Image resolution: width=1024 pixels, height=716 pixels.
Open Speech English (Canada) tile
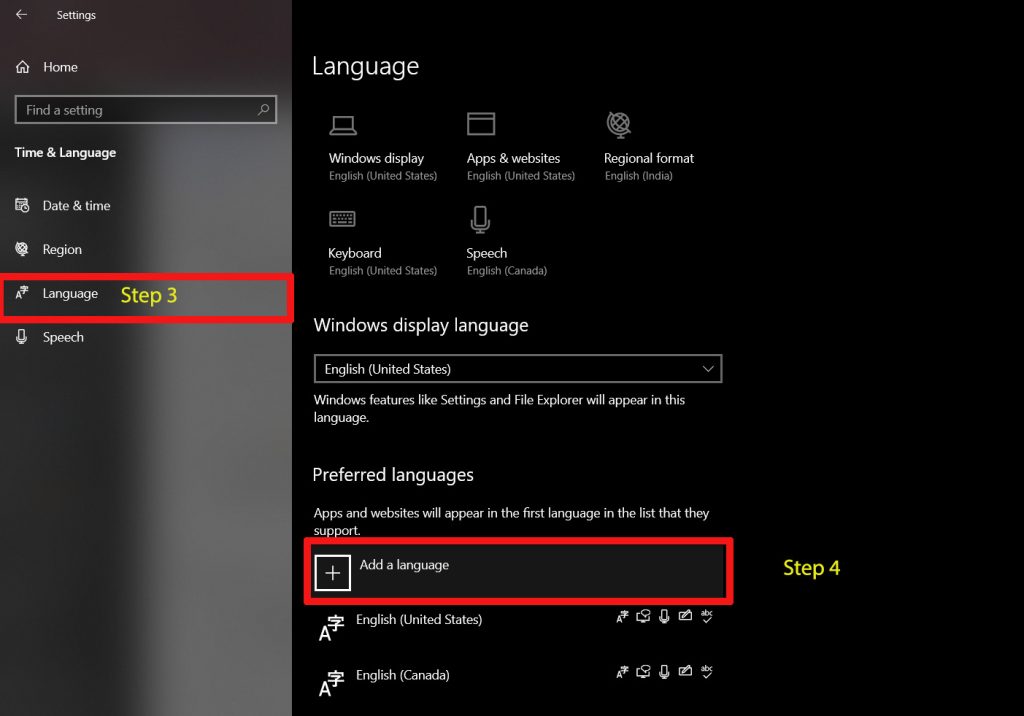point(507,242)
